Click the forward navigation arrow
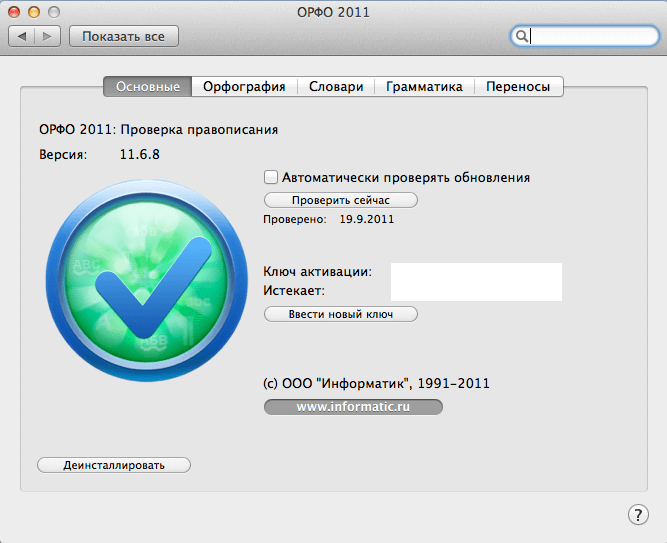The image size is (667, 543). (47, 37)
